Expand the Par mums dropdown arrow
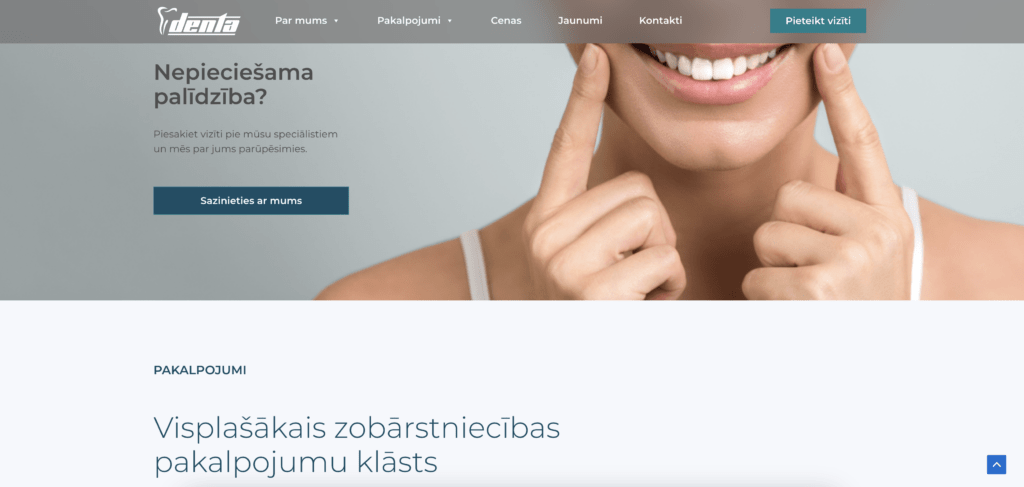This screenshot has width=1024, height=487. coord(336,21)
